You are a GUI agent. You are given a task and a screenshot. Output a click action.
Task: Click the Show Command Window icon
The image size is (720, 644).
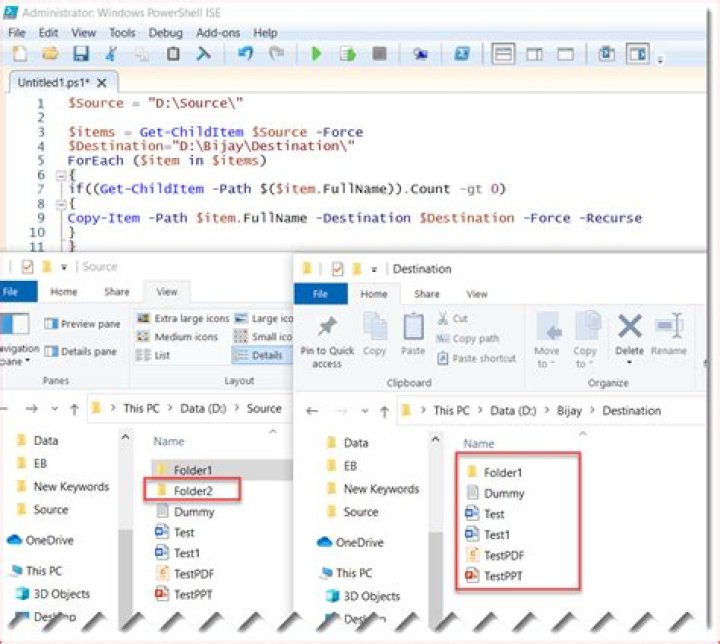tap(606, 54)
